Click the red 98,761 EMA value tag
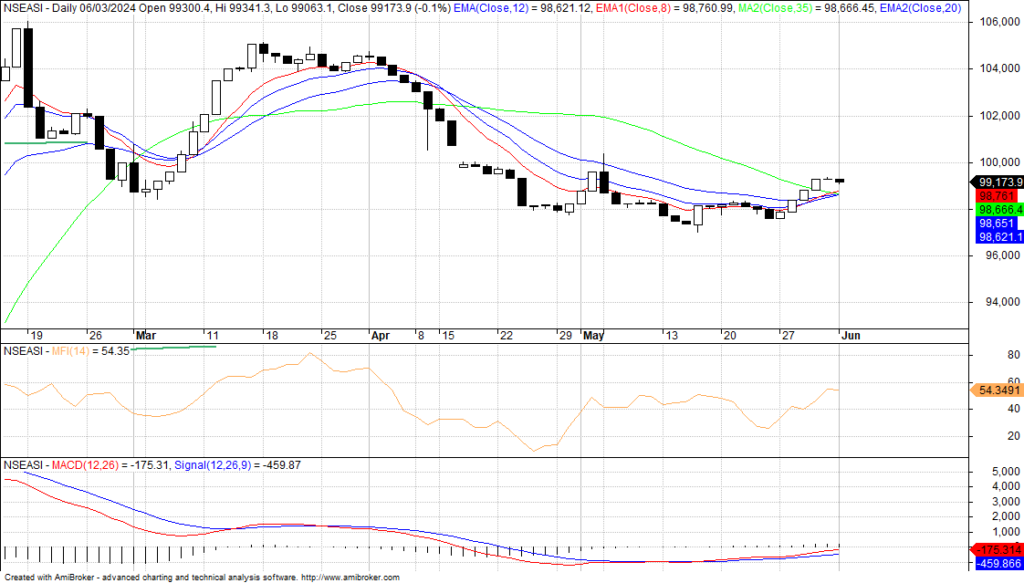Image resolution: width=1024 pixels, height=583 pixels. click(x=999, y=197)
